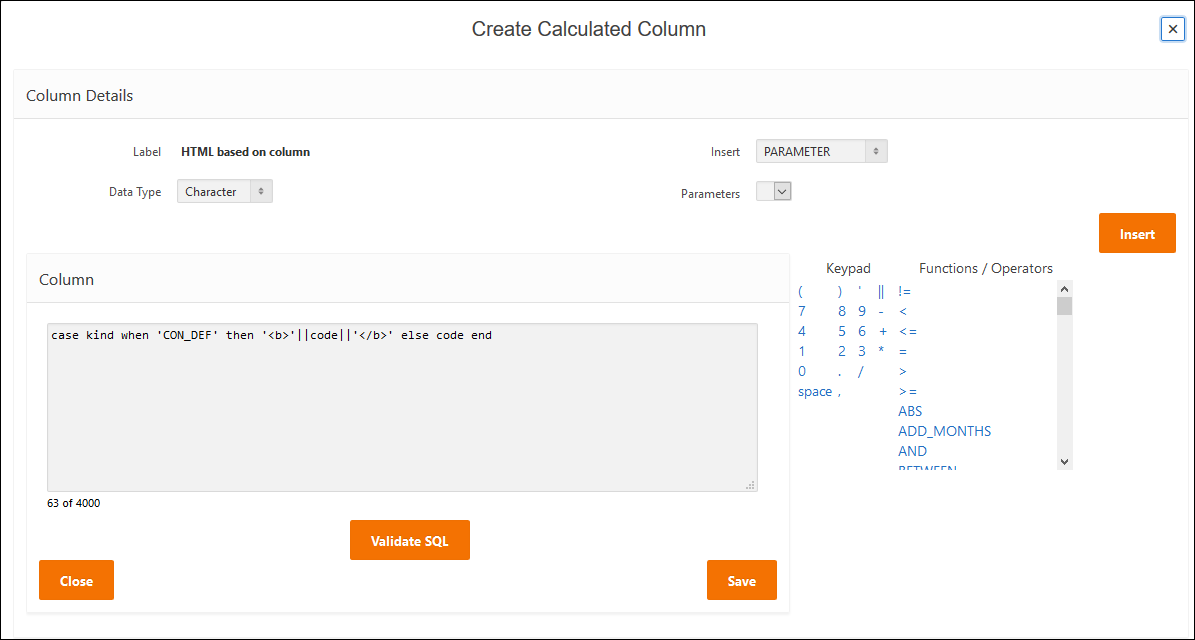The image size is (1195, 640).
Task: Insert the asterisk multiply operator
Action: 881,352
